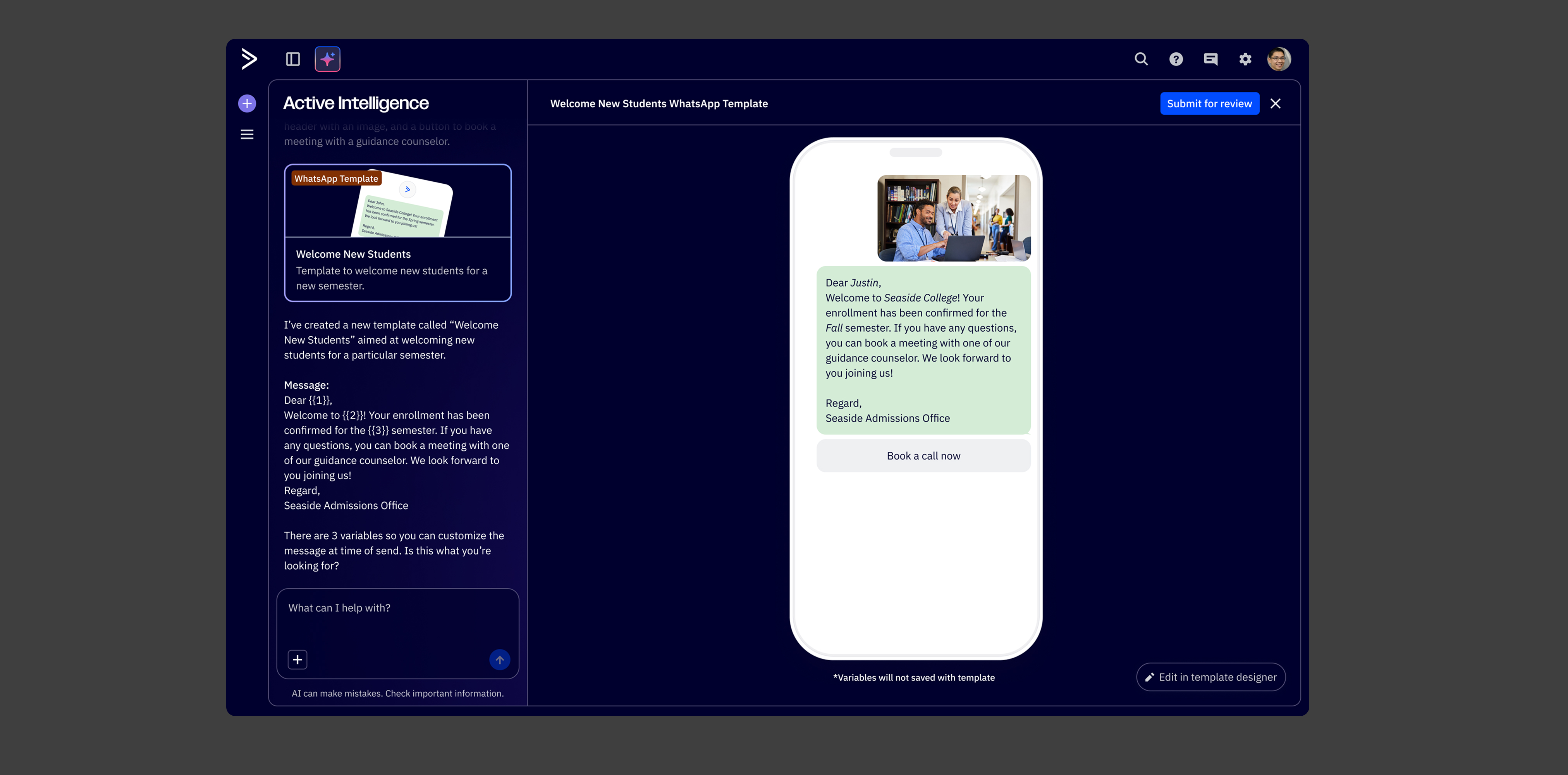The height and width of the screenshot is (775, 1568).
Task: Toggle the sidebar panel layout icon
Action: [x=293, y=59]
